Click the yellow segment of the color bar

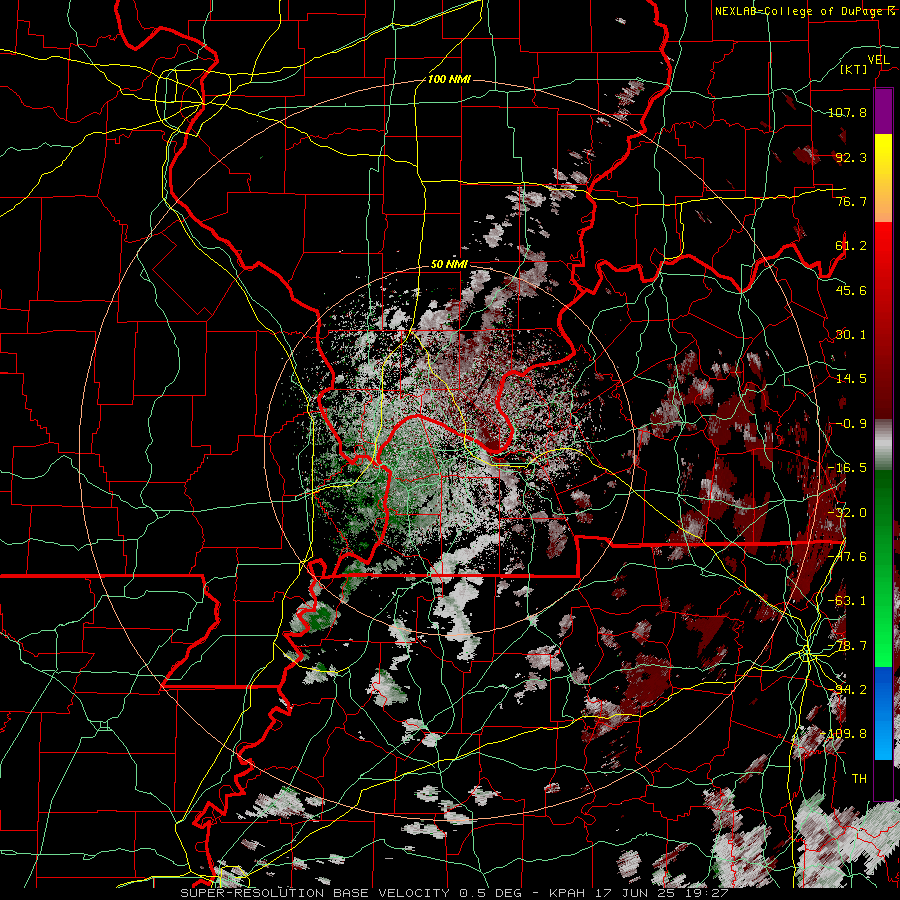tap(883, 178)
